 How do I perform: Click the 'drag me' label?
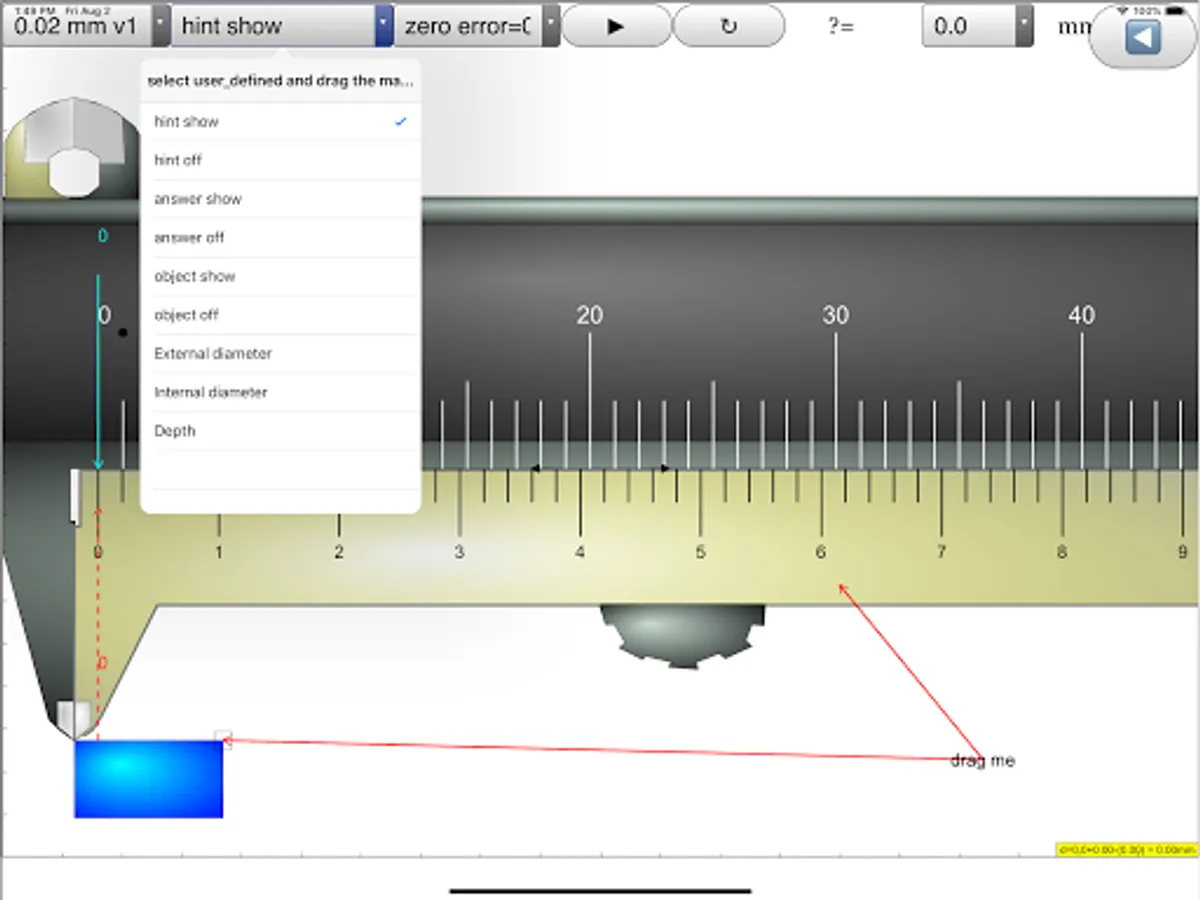(x=982, y=761)
